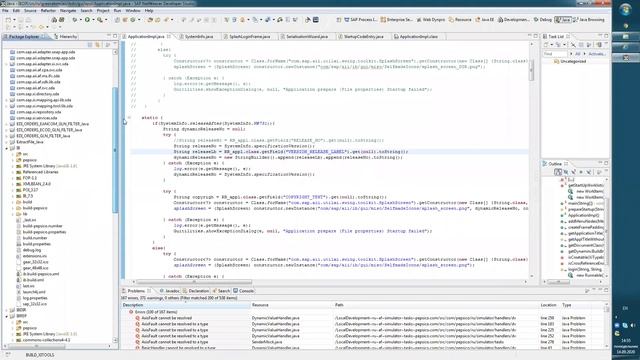Screen dimensions: 640x360
Task: Open the New file dropdown arrow
Action: [14, 20]
